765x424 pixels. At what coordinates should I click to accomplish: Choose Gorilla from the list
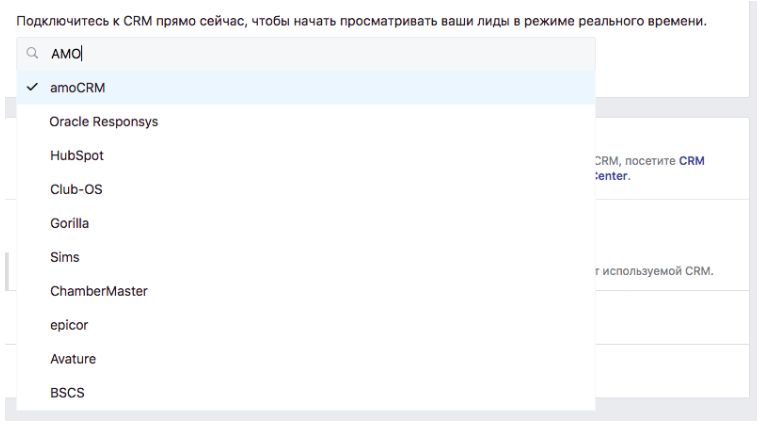306,223
